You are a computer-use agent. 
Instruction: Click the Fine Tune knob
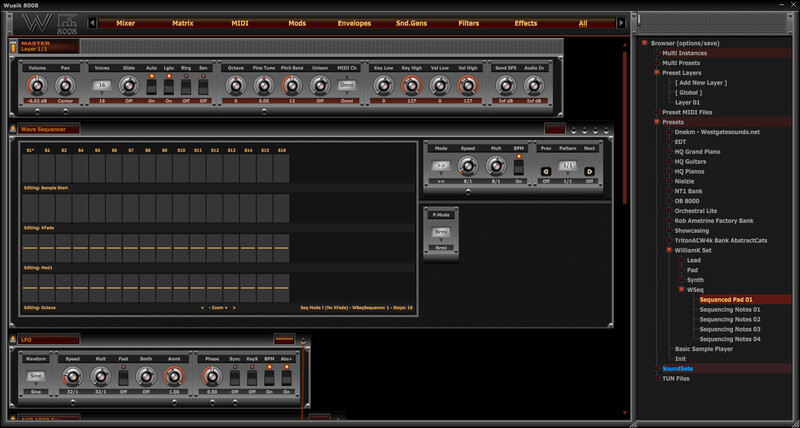coord(264,86)
